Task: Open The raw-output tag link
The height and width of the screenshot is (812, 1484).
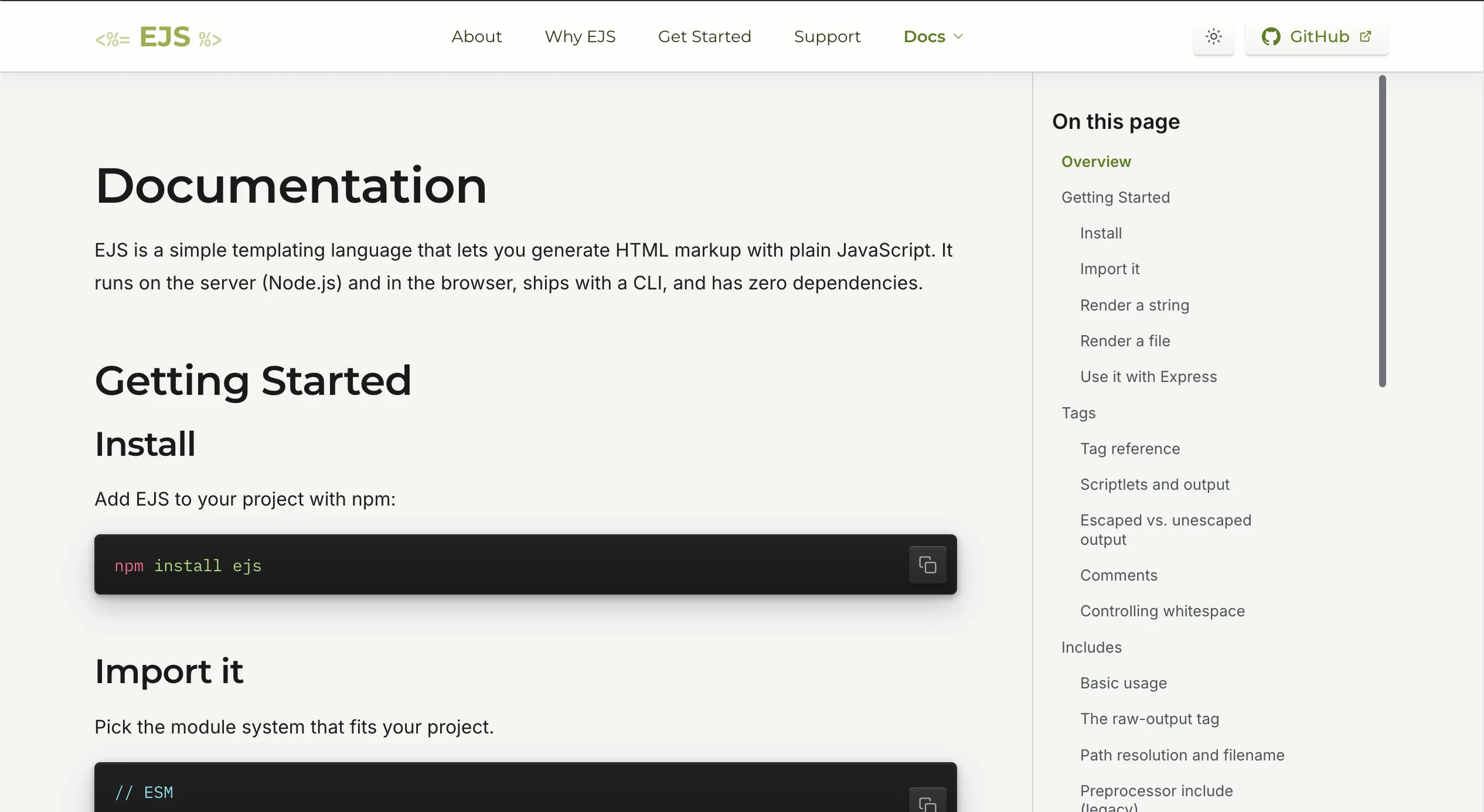Action: (1149, 719)
